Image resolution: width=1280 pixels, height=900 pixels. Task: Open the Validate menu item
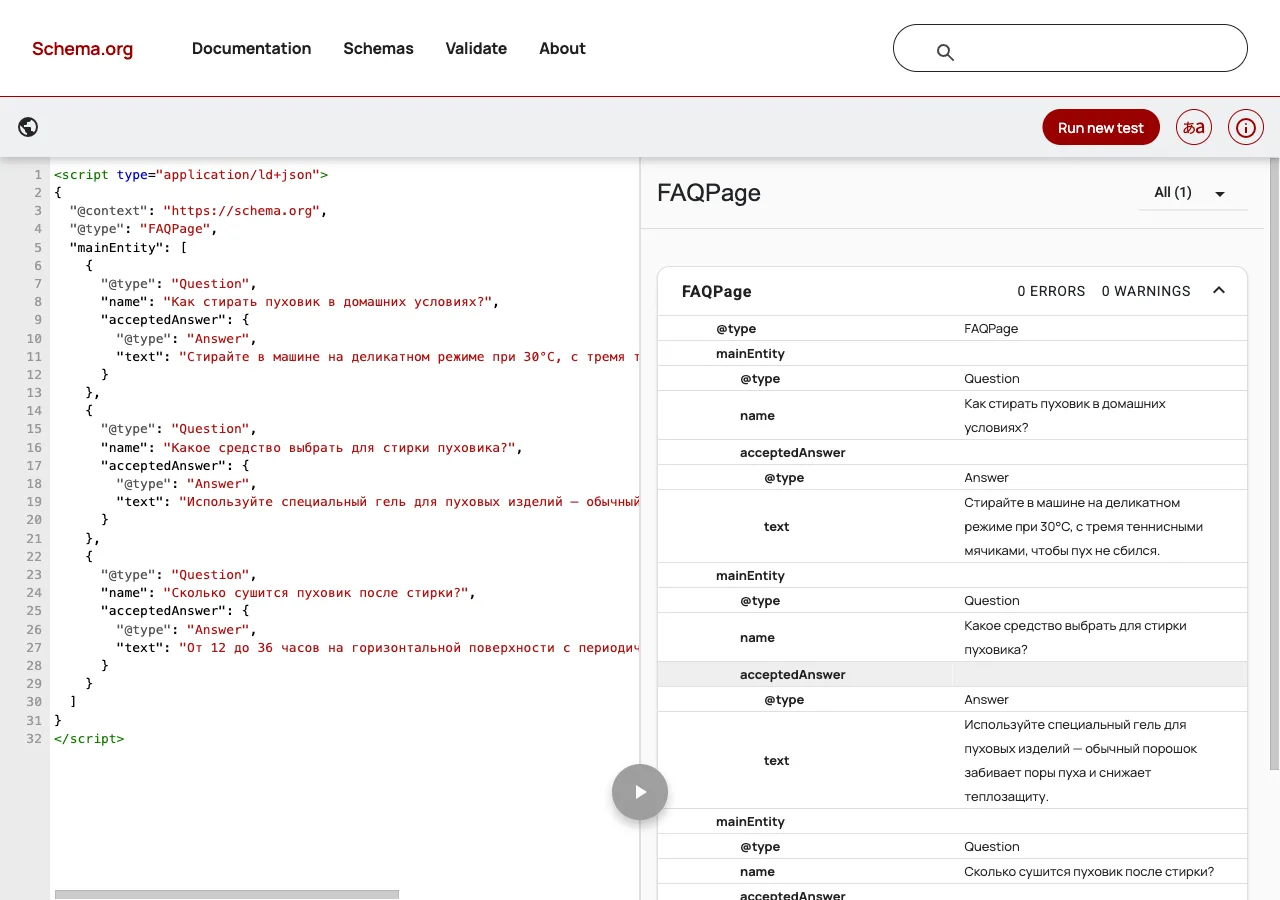click(476, 48)
